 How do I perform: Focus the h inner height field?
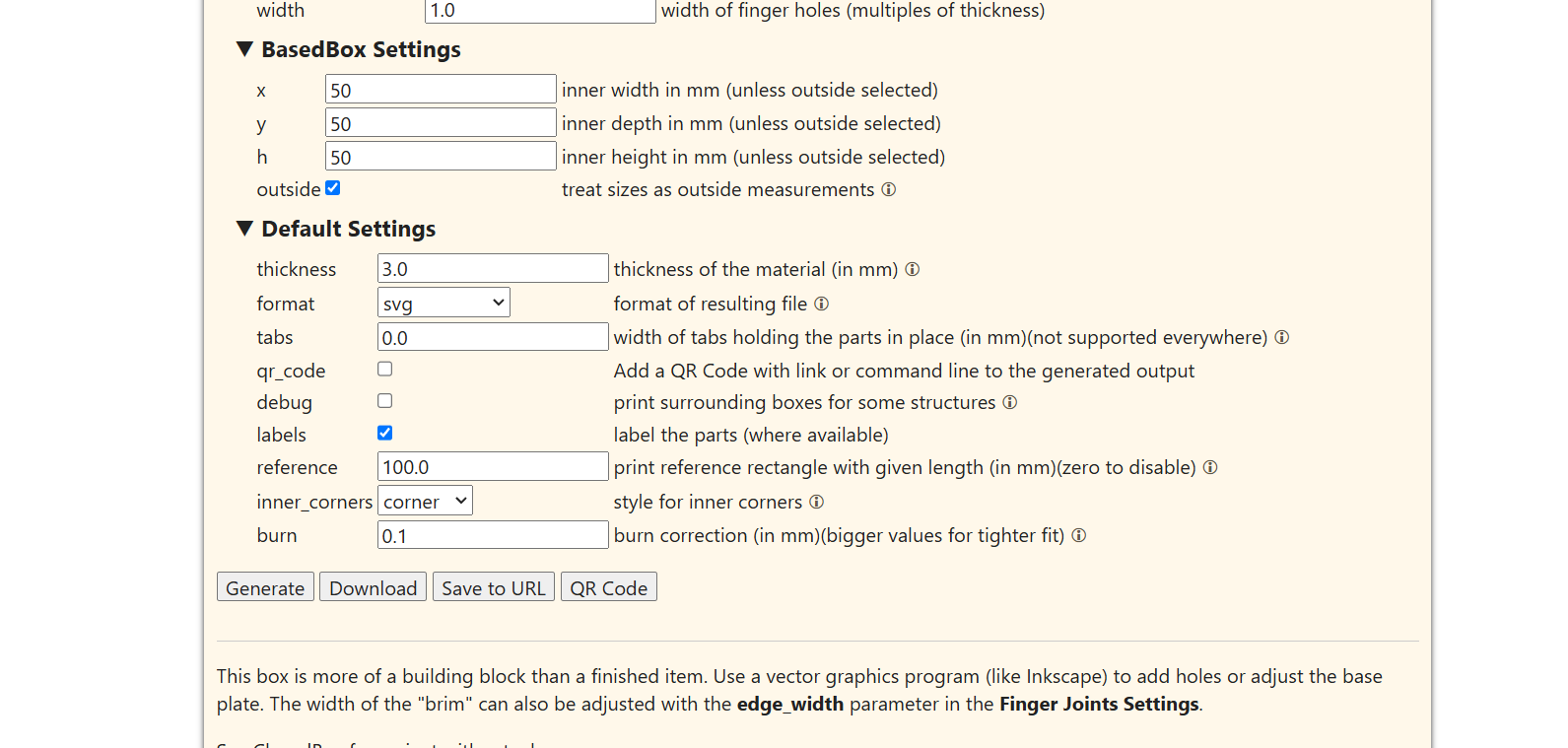(x=441, y=157)
